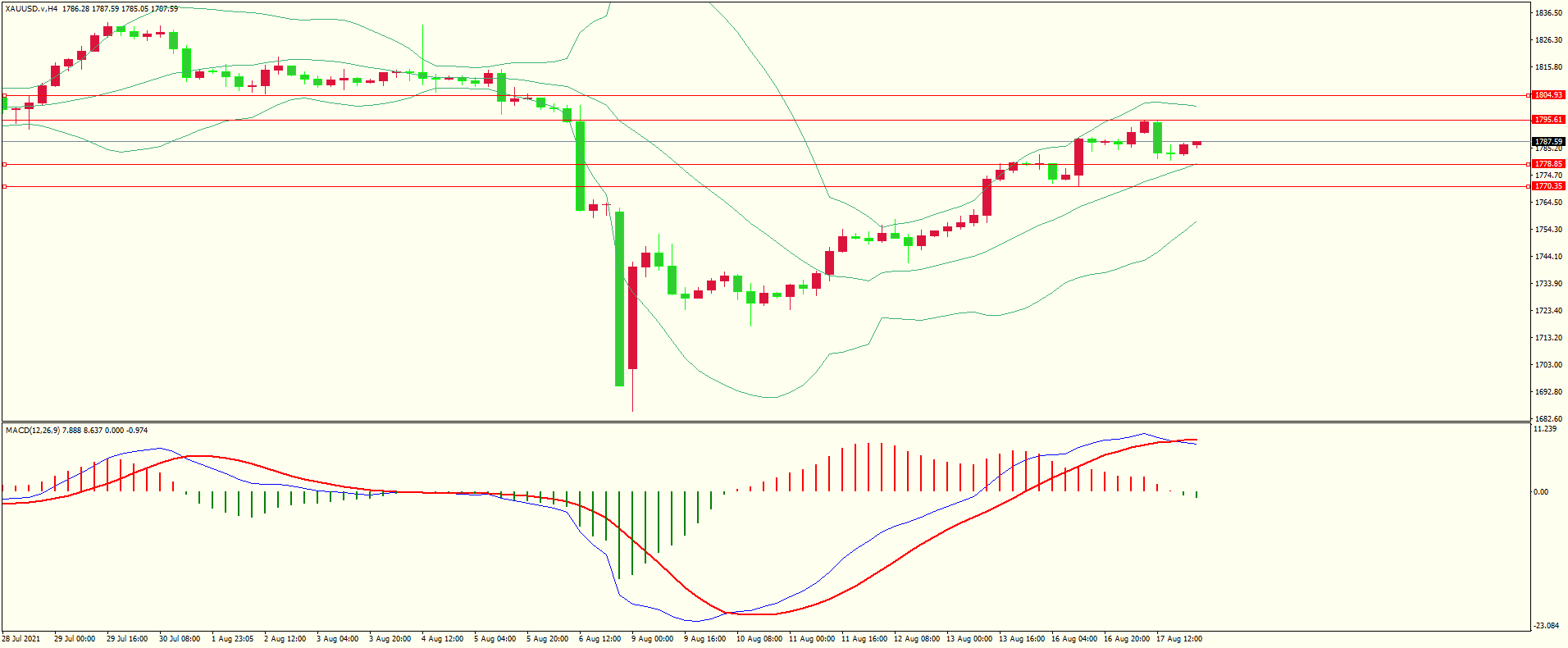
Task: Click the MACD scale value 0.00
Action: point(1541,492)
